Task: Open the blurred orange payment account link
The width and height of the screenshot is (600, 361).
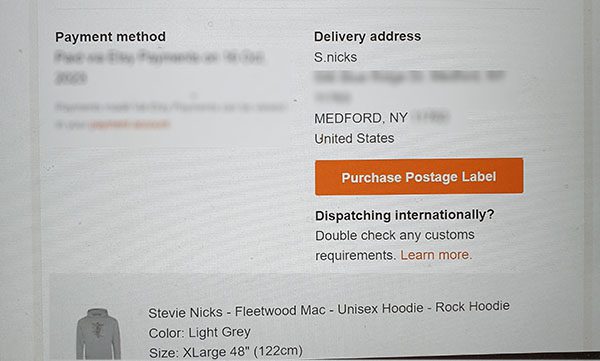Action: click(x=129, y=124)
